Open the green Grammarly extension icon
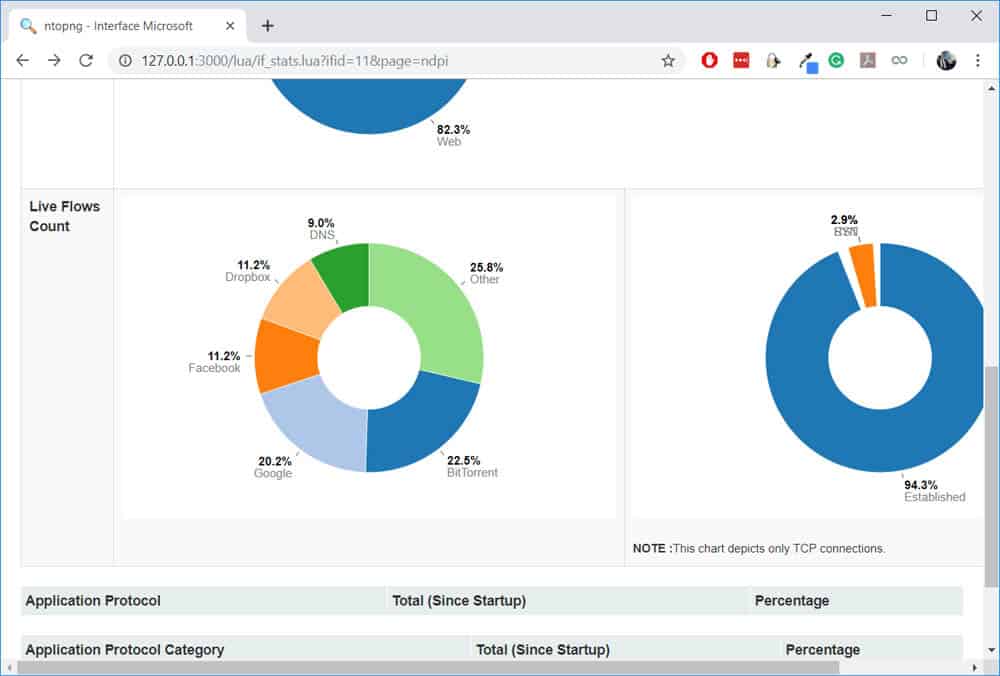1000x676 pixels. coord(836,61)
